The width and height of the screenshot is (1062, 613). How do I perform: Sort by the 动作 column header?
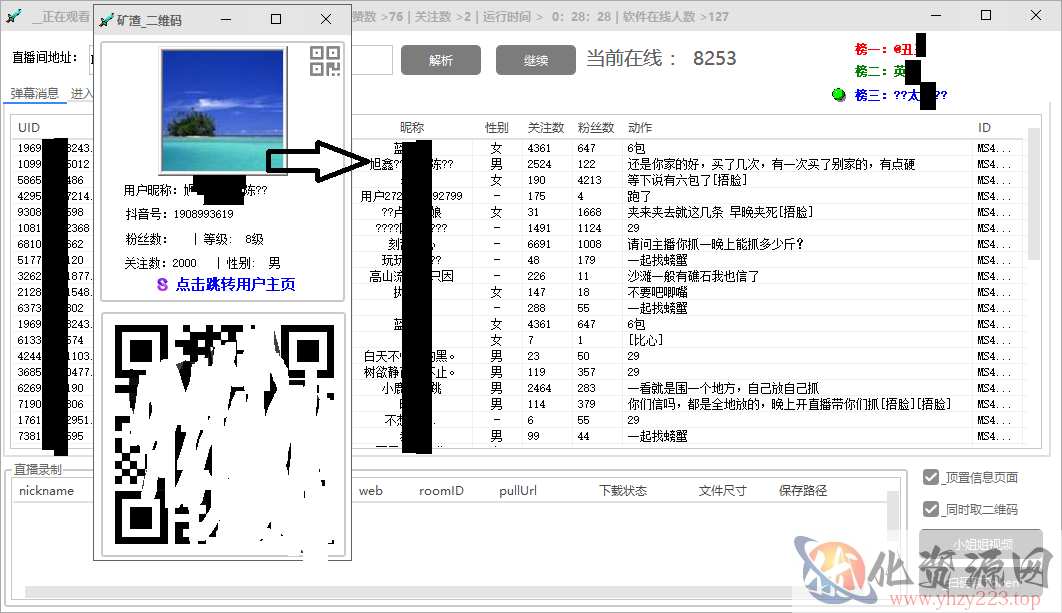click(640, 127)
